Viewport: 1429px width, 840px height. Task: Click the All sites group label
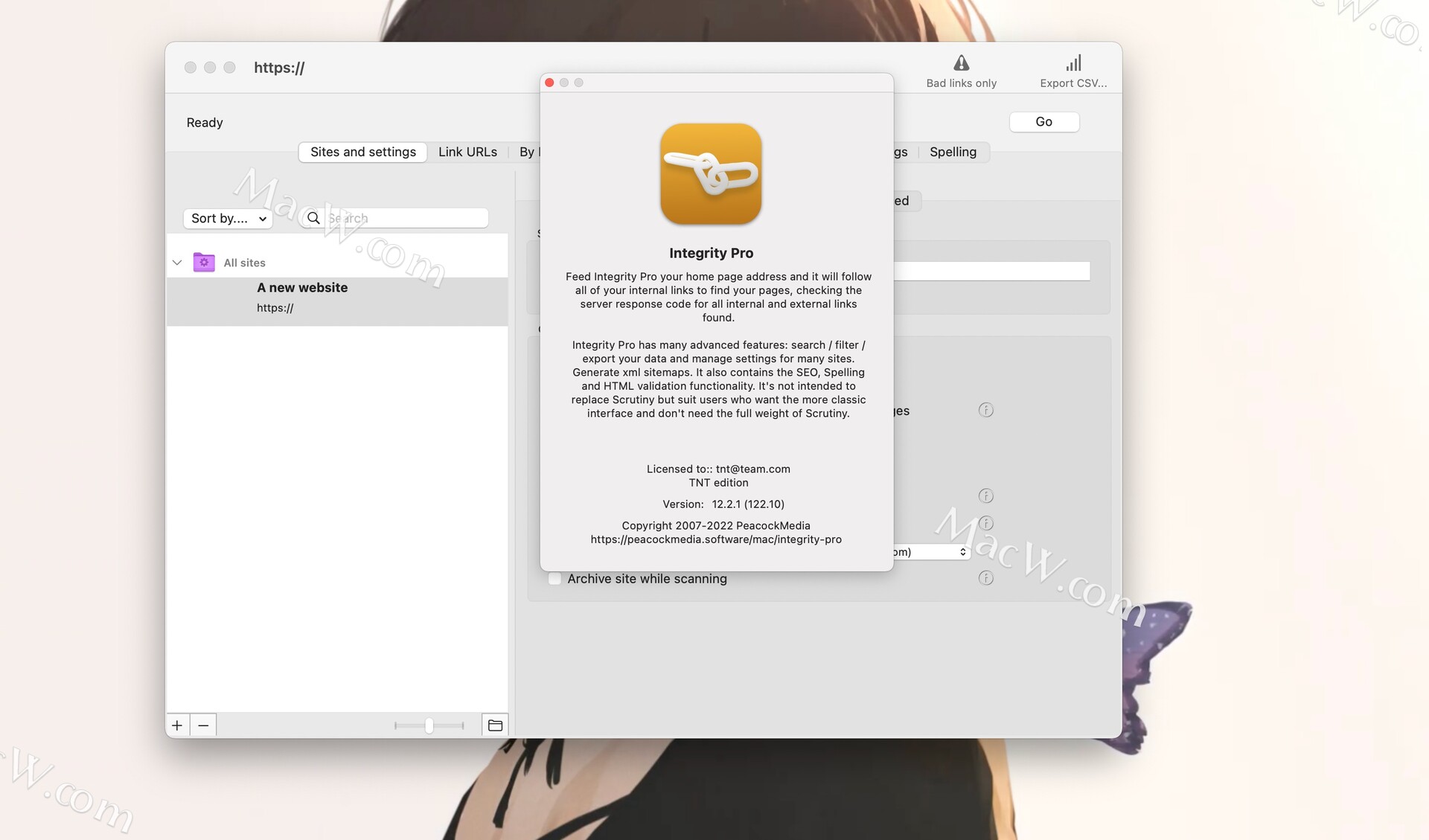tap(244, 263)
